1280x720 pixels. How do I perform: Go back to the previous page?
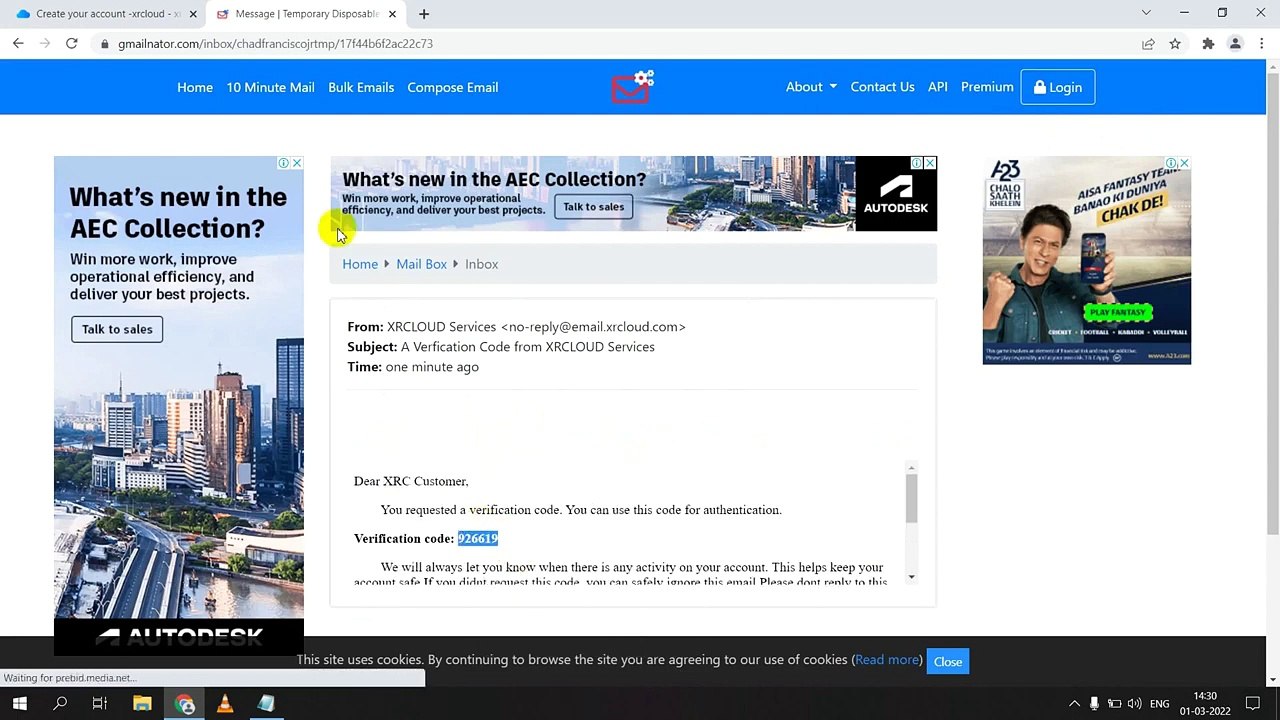click(18, 43)
